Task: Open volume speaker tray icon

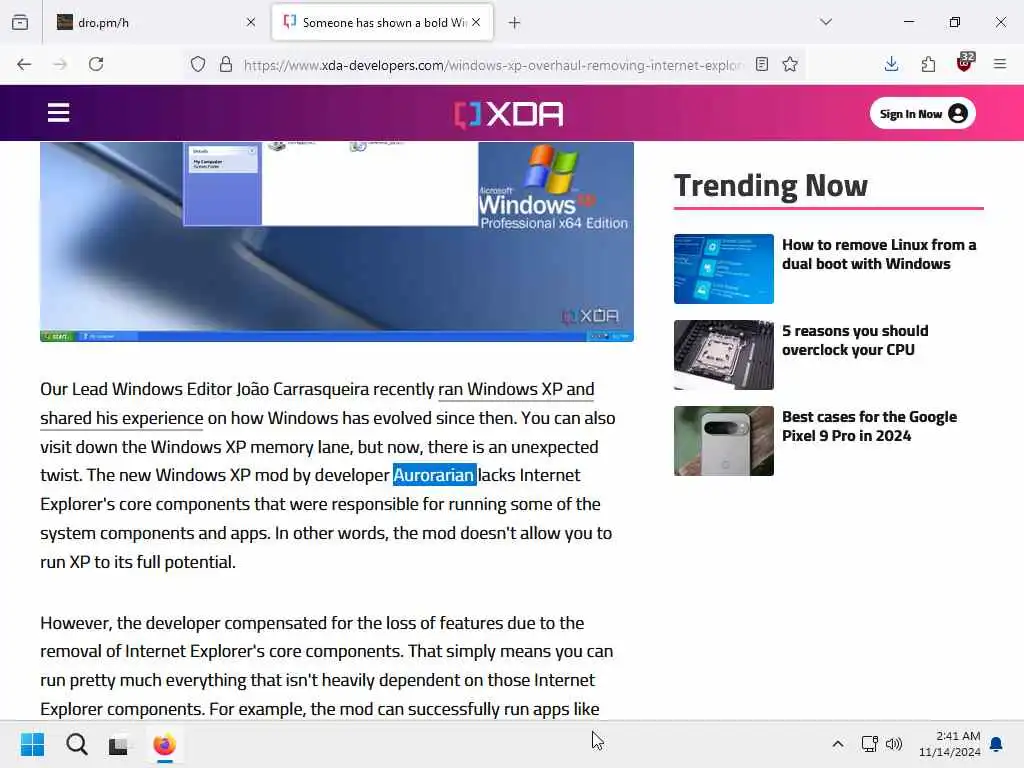Action: tap(893, 744)
